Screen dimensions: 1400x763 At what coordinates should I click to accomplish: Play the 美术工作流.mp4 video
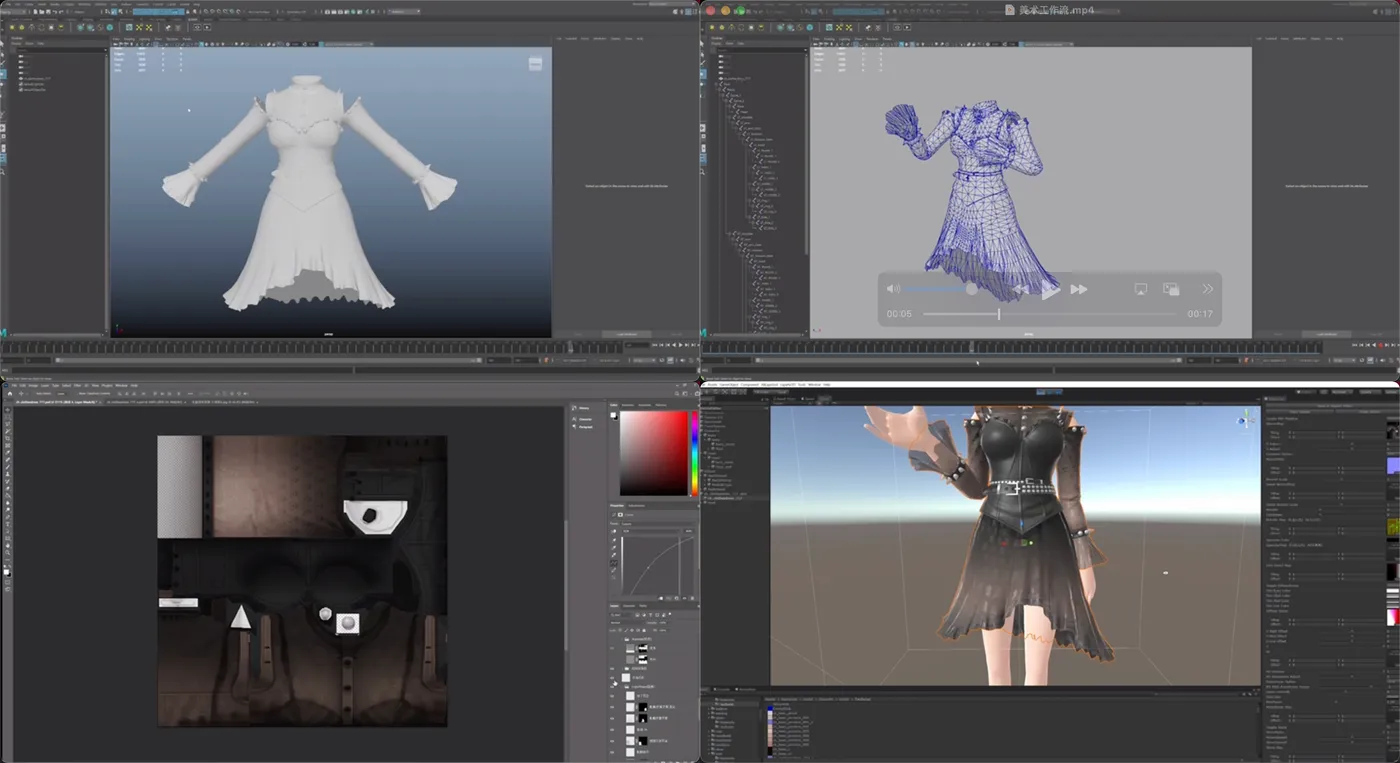click(x=1050, y=290)
